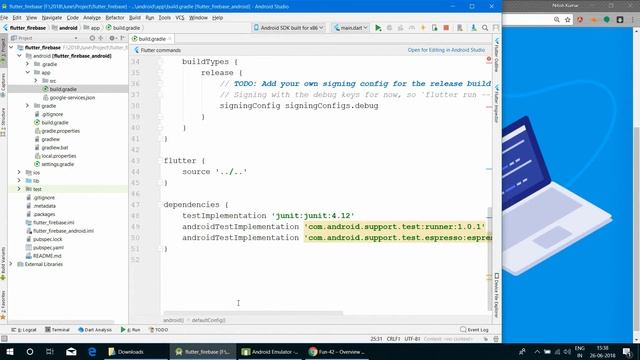This screenshot has height=360, width=640.
Task: Open the VCS menu
Action: point(180,18)
